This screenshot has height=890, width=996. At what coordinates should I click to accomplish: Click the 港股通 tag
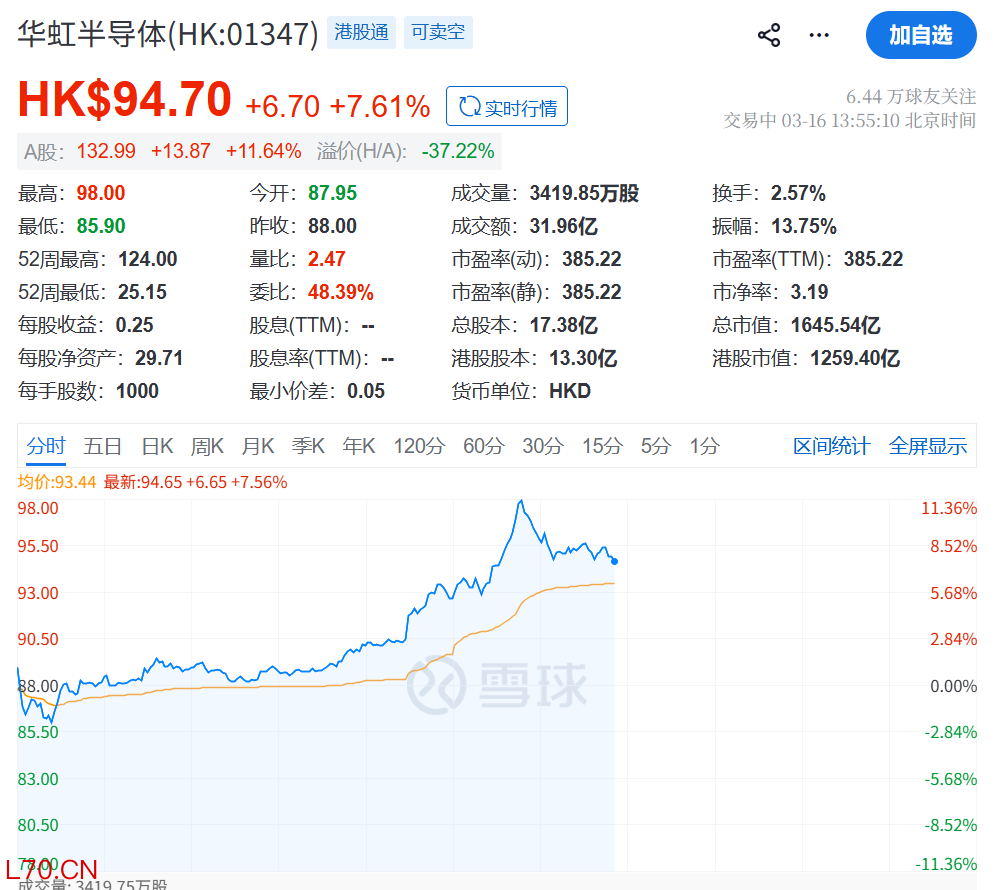(x=362, y=33)
